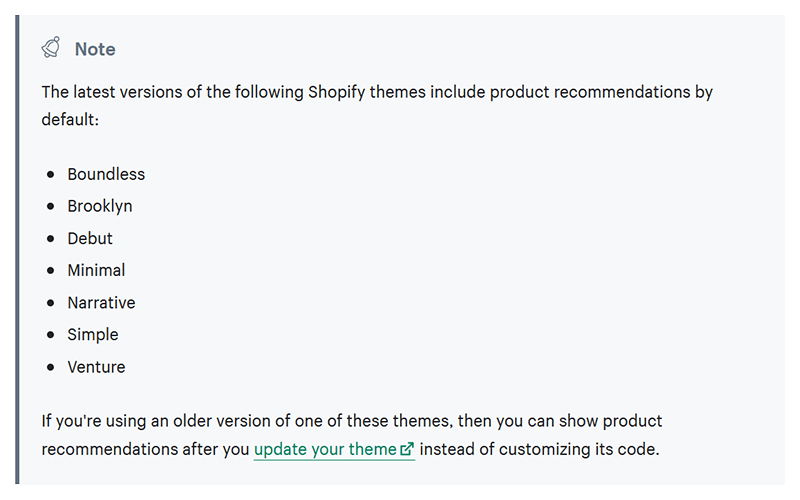Click the external link icon after update your theme
This screenshot has width=800, height=500.
click(x=407, y=450)
